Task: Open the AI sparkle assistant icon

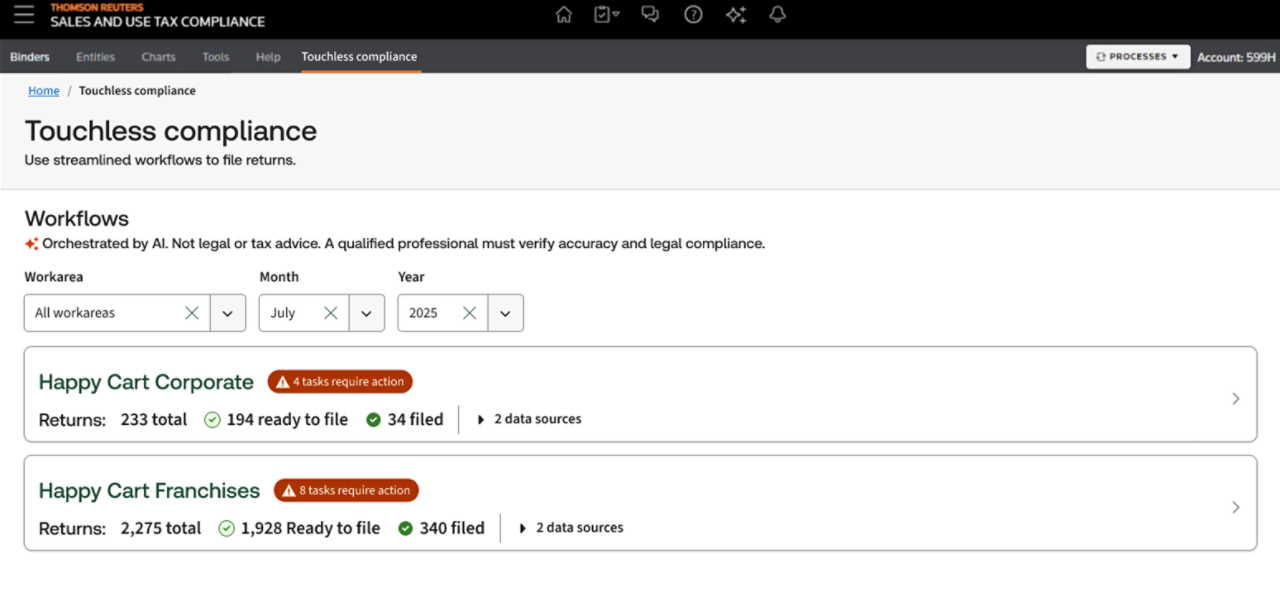Action: coord(736,14)
